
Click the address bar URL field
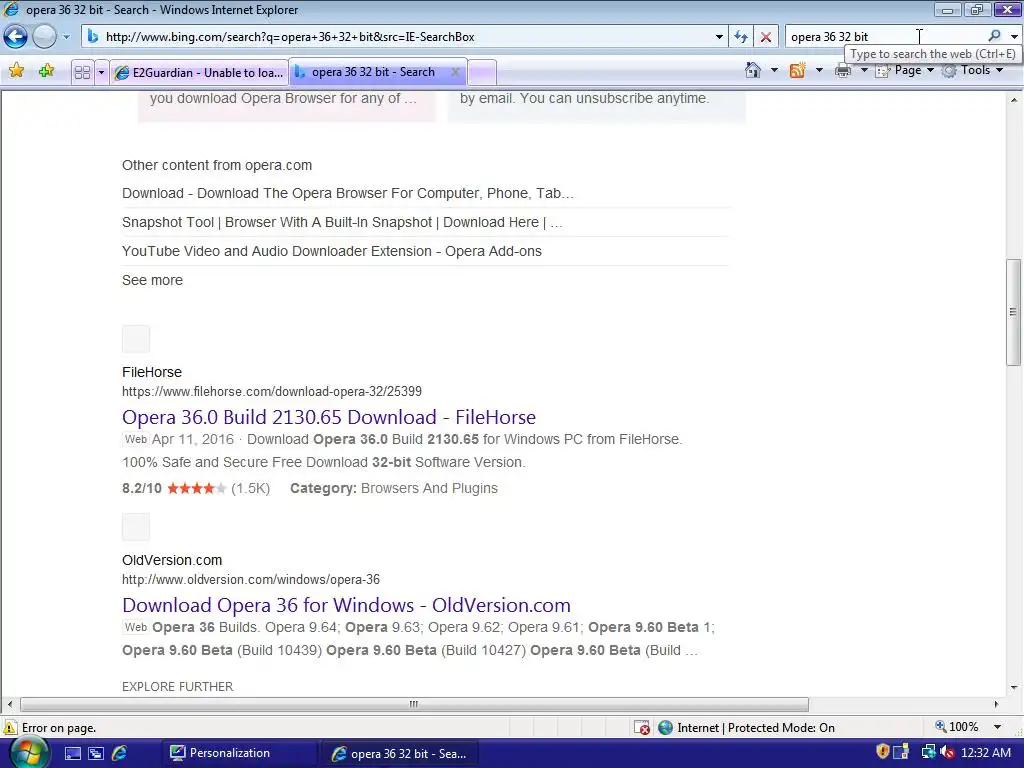(x=398, y=37)
